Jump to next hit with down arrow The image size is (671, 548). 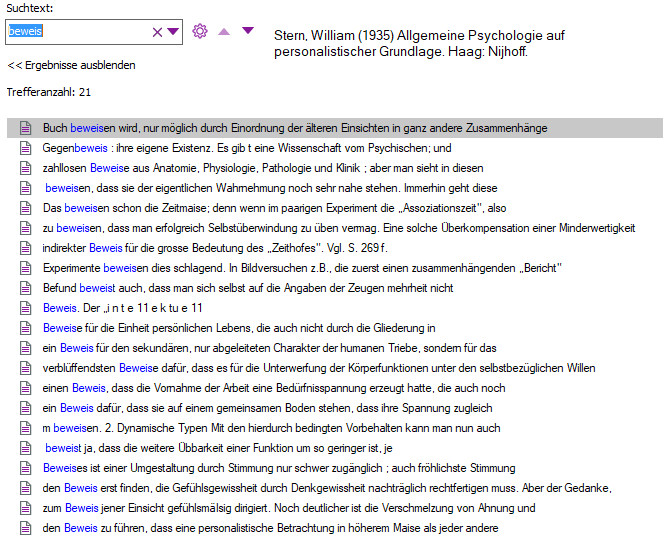[248, 30]
